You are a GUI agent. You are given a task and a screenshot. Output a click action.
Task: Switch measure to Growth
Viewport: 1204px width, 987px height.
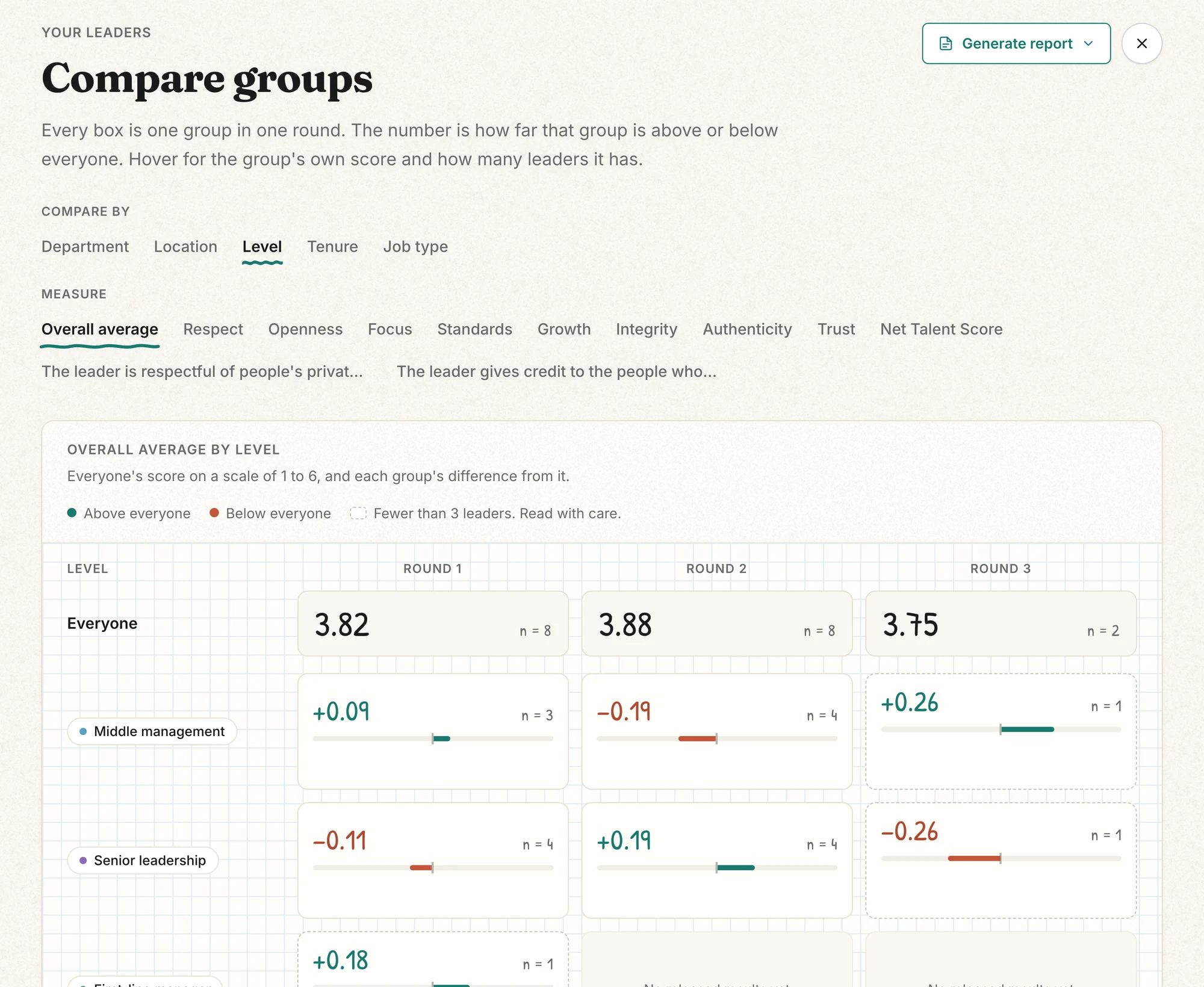pos(564,329)
